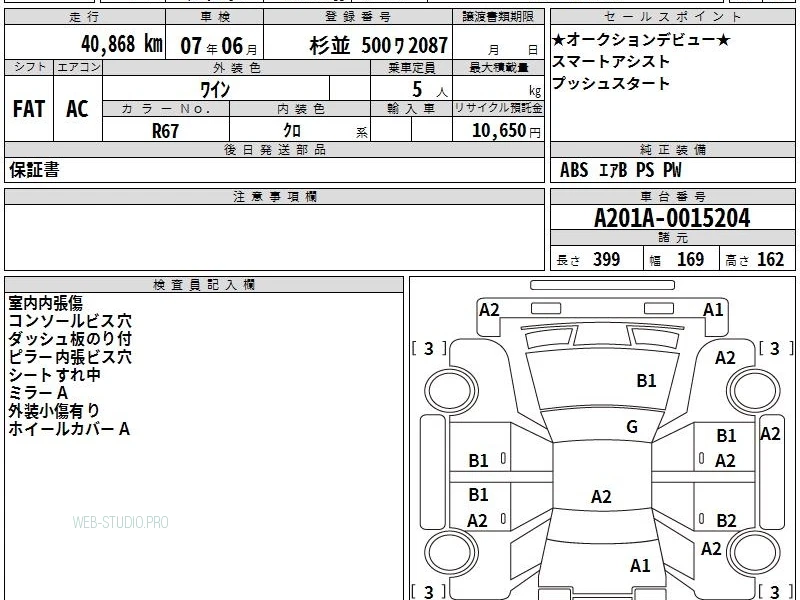The height and width of the screenshot is (600, 800).
Task: Click length value 399
Action: point(606,260)
